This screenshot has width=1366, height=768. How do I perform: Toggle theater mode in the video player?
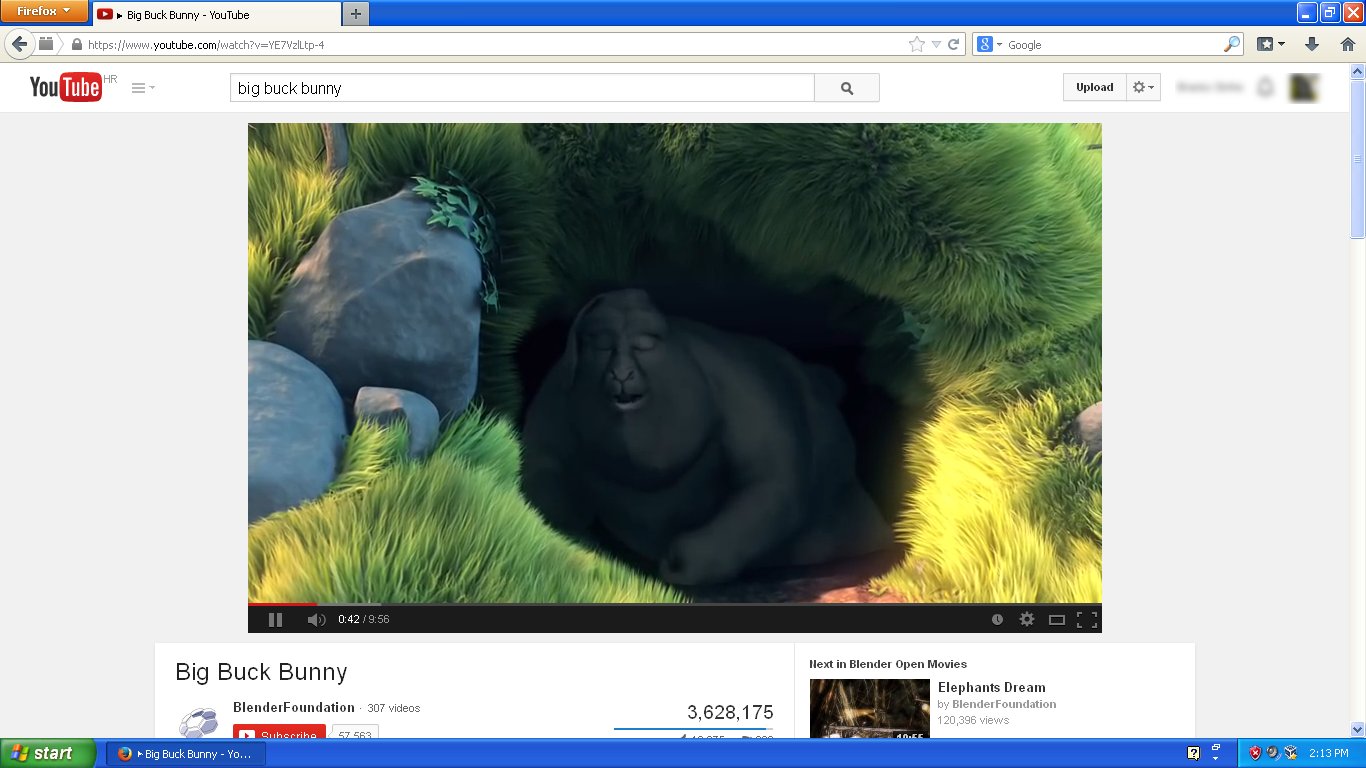point(1056,620)
